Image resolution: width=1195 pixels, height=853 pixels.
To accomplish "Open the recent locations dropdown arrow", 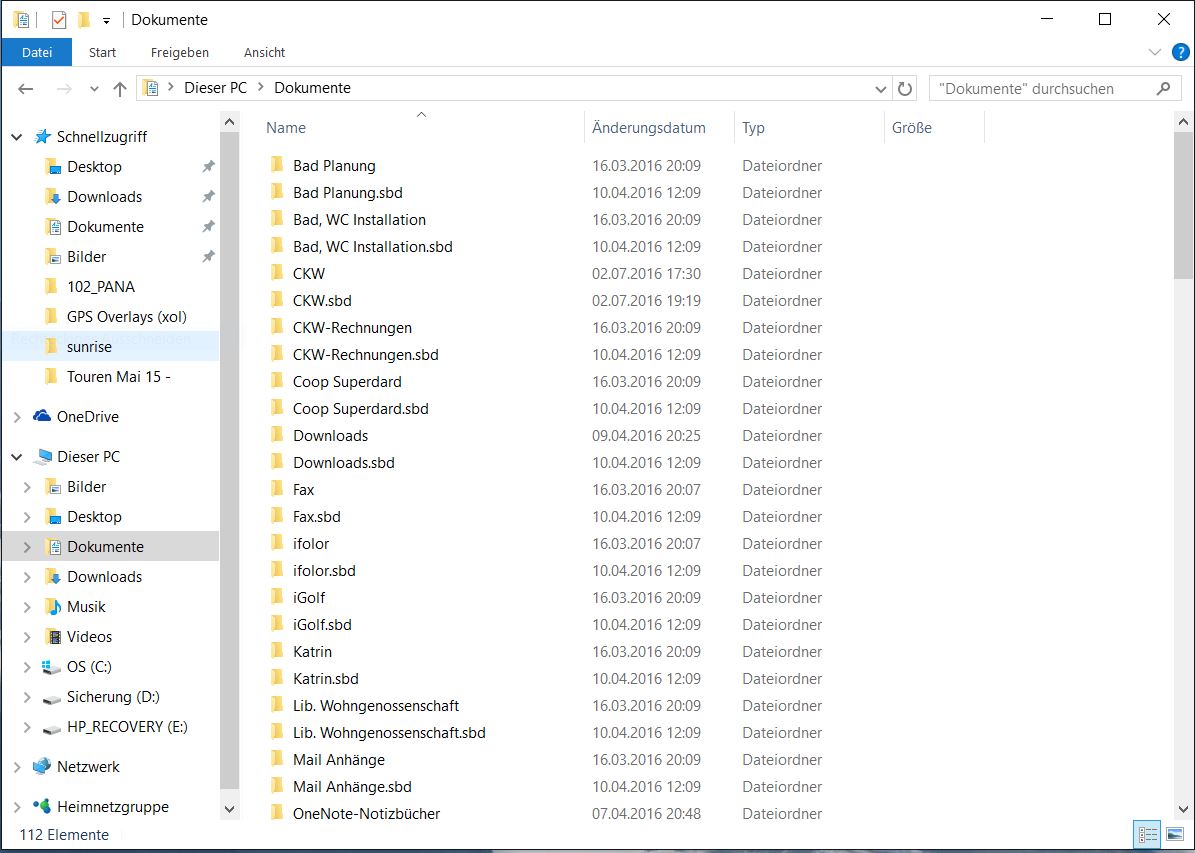I will tap(95, 88).
